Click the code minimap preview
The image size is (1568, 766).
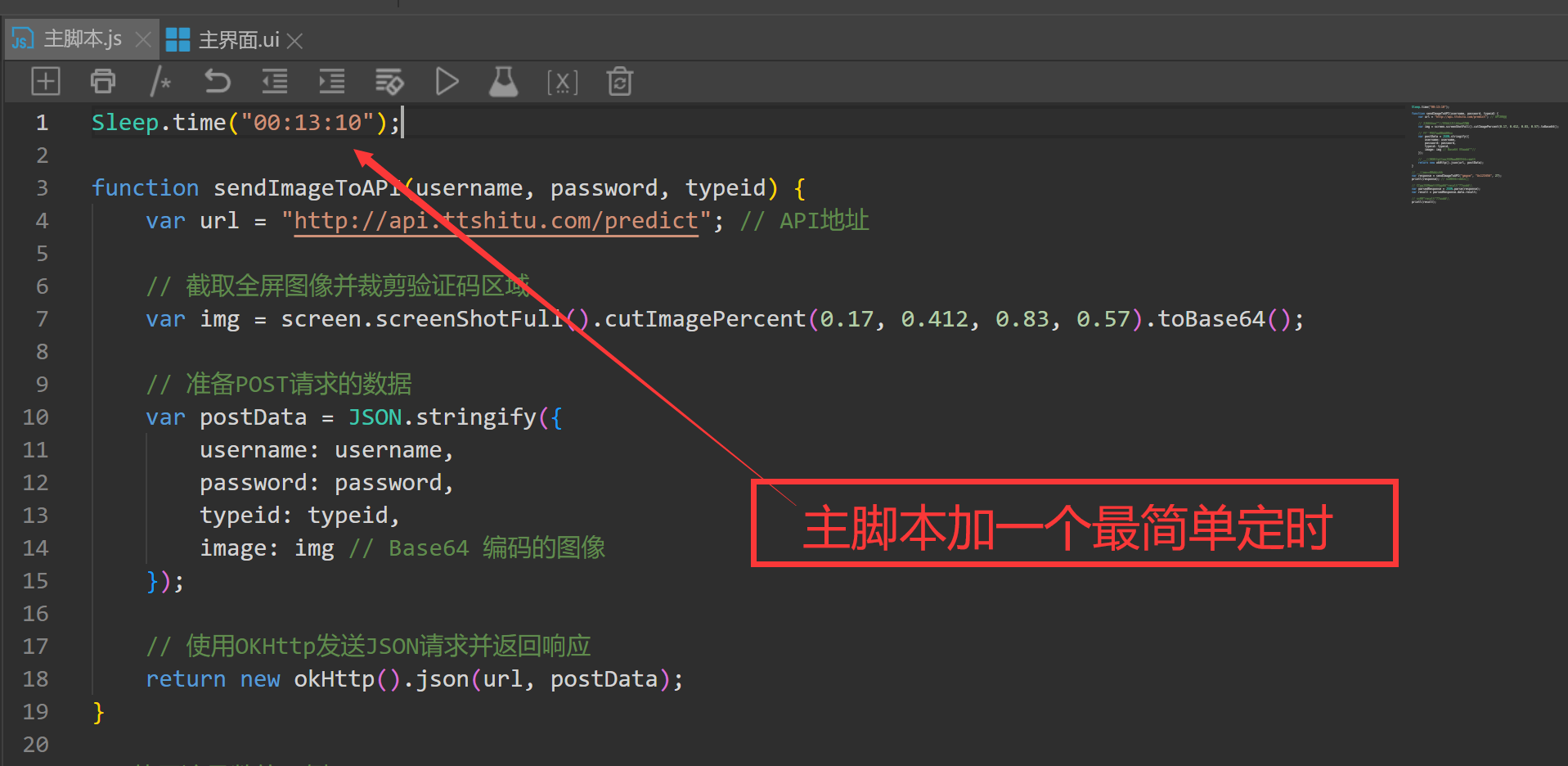[x=1485, y=155]
